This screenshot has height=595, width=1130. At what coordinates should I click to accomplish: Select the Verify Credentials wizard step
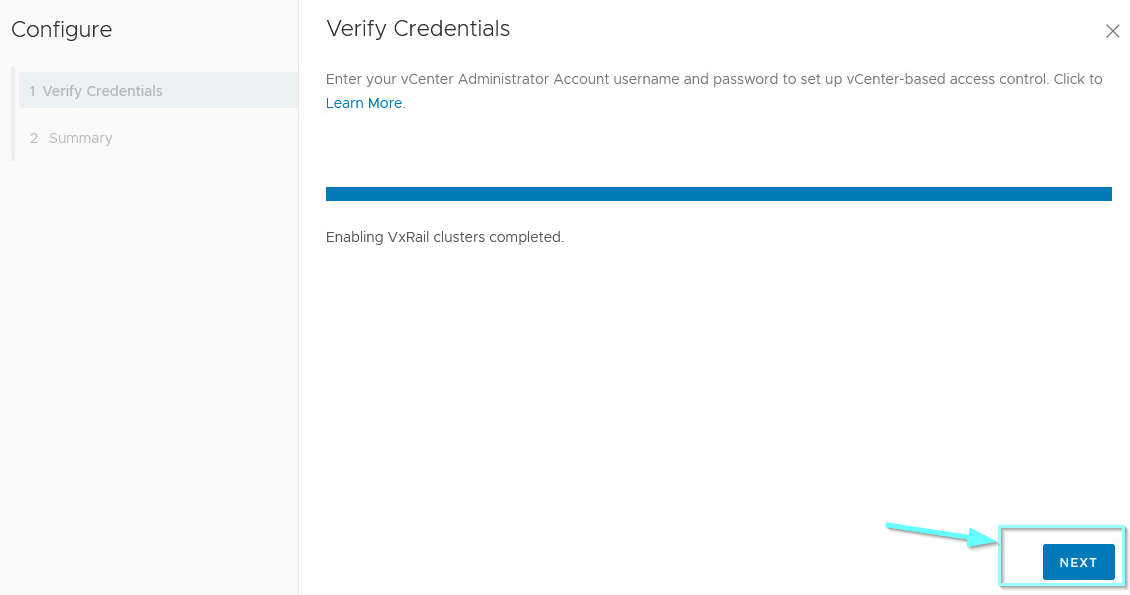click(159, 91)
